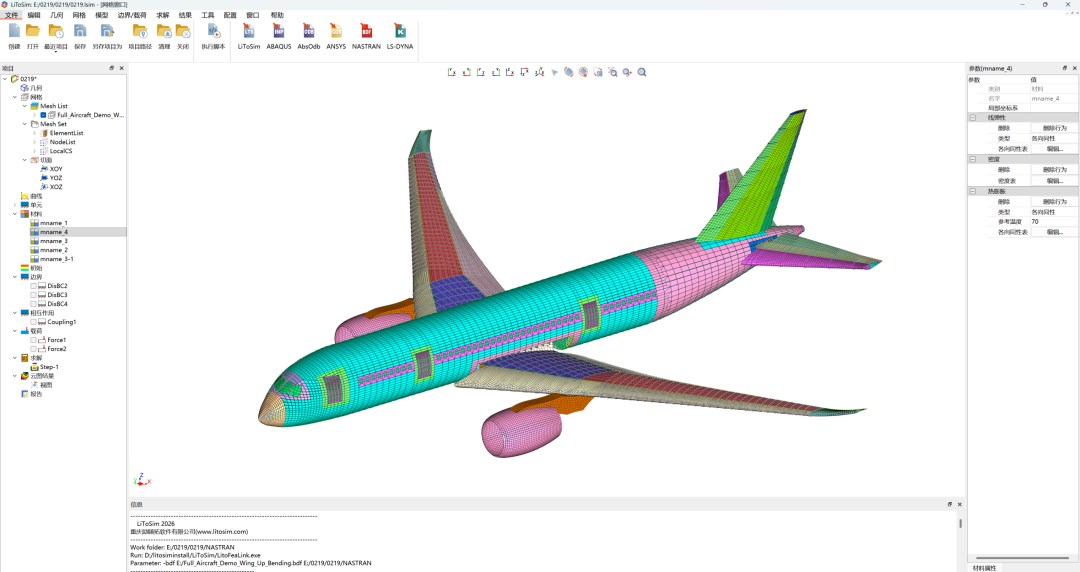Import a LiToSim file via LTS icon

(249, 32)
